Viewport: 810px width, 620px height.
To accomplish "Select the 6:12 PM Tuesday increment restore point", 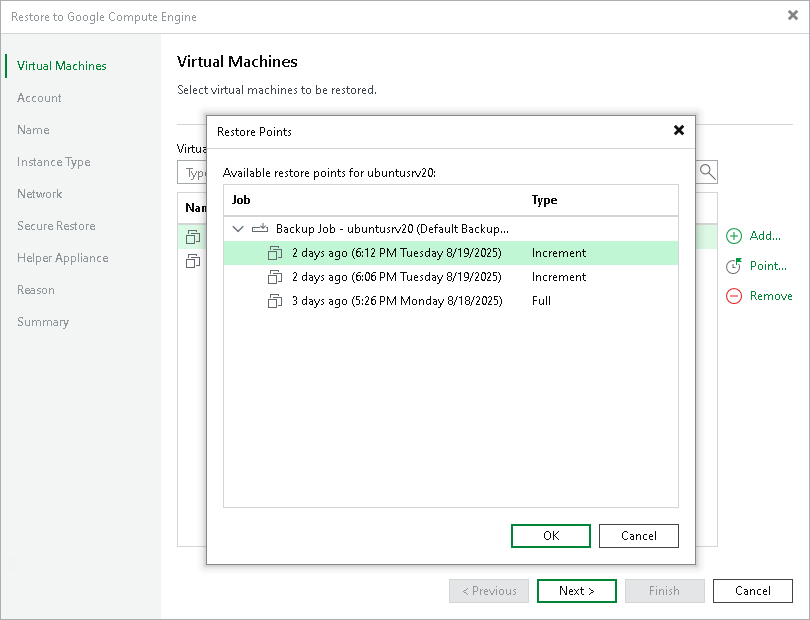I will [x=450, y=253].
